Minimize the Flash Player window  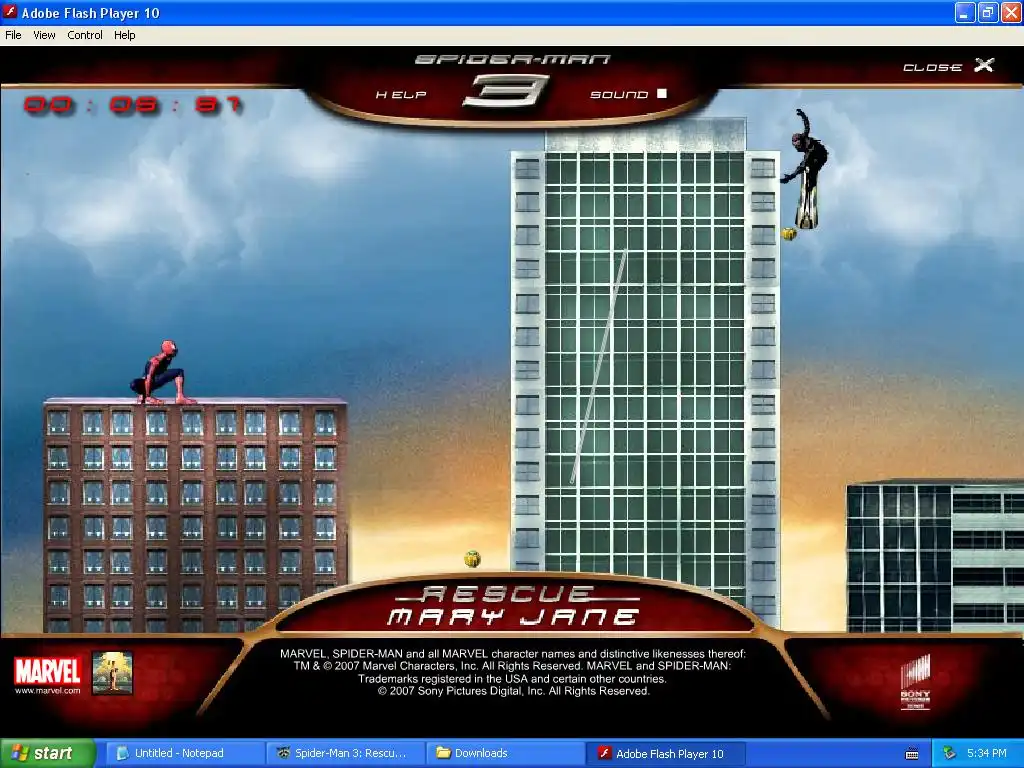964,12
